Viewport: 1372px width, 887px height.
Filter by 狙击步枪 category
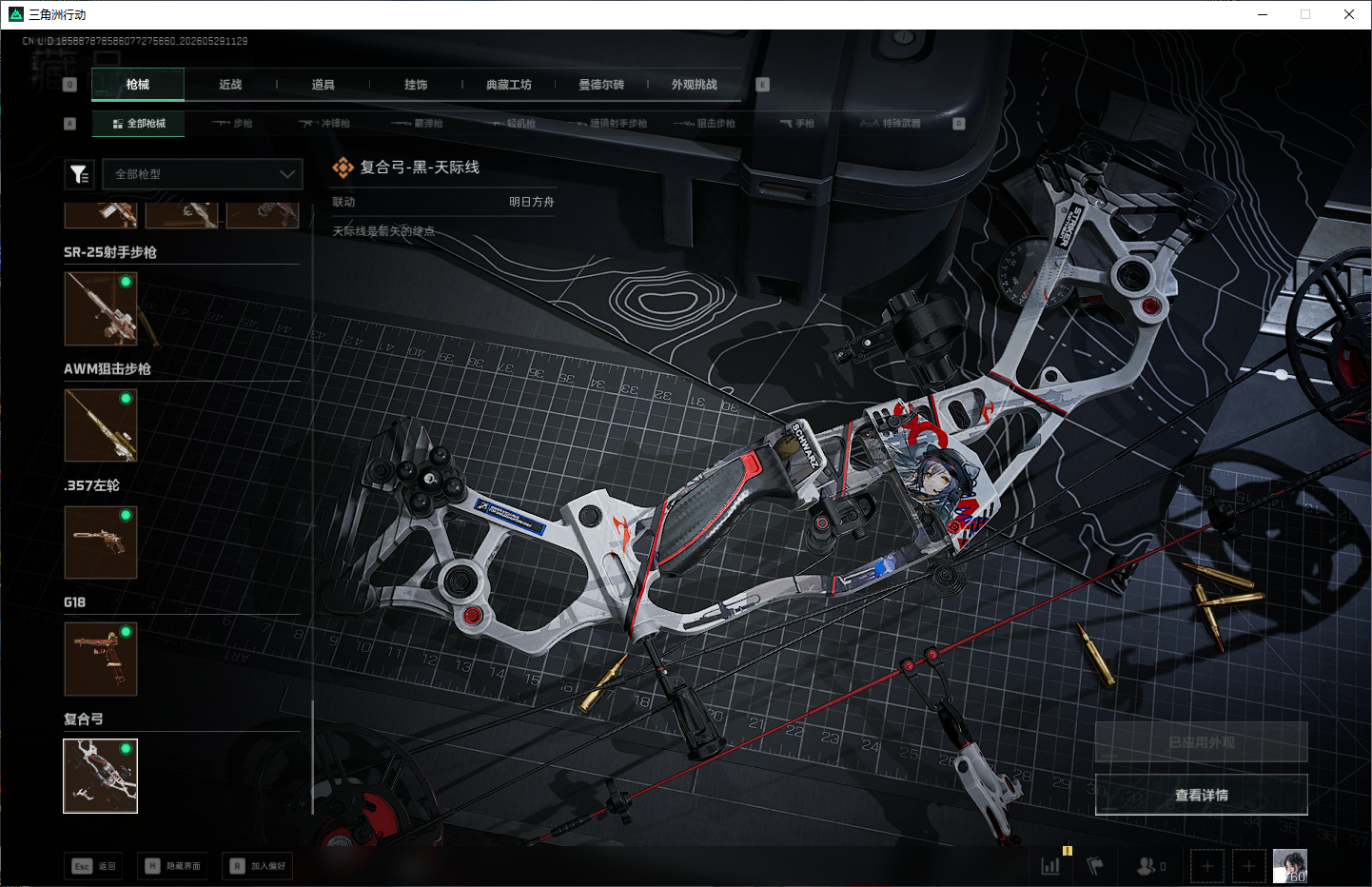(x=705, y=124)
